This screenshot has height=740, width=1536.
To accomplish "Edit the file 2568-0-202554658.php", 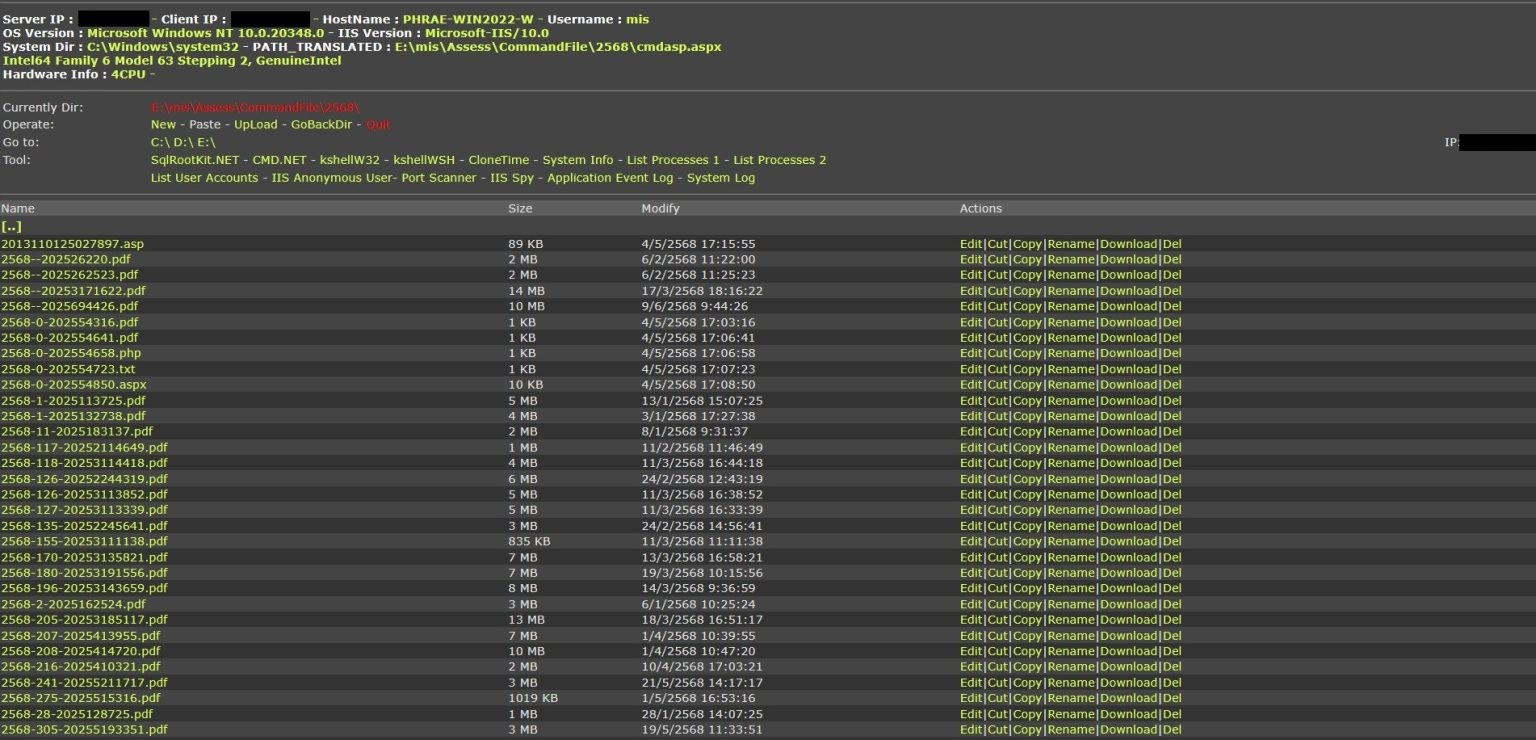I will [971, 352].
